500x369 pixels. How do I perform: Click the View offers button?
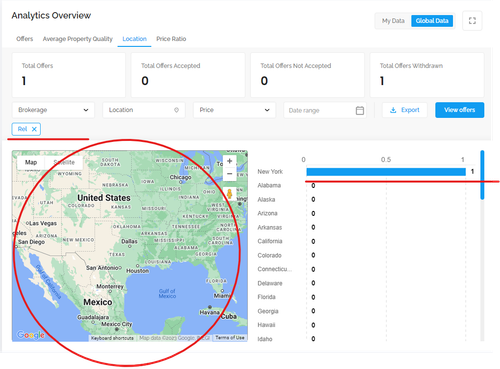pos(459,110)
